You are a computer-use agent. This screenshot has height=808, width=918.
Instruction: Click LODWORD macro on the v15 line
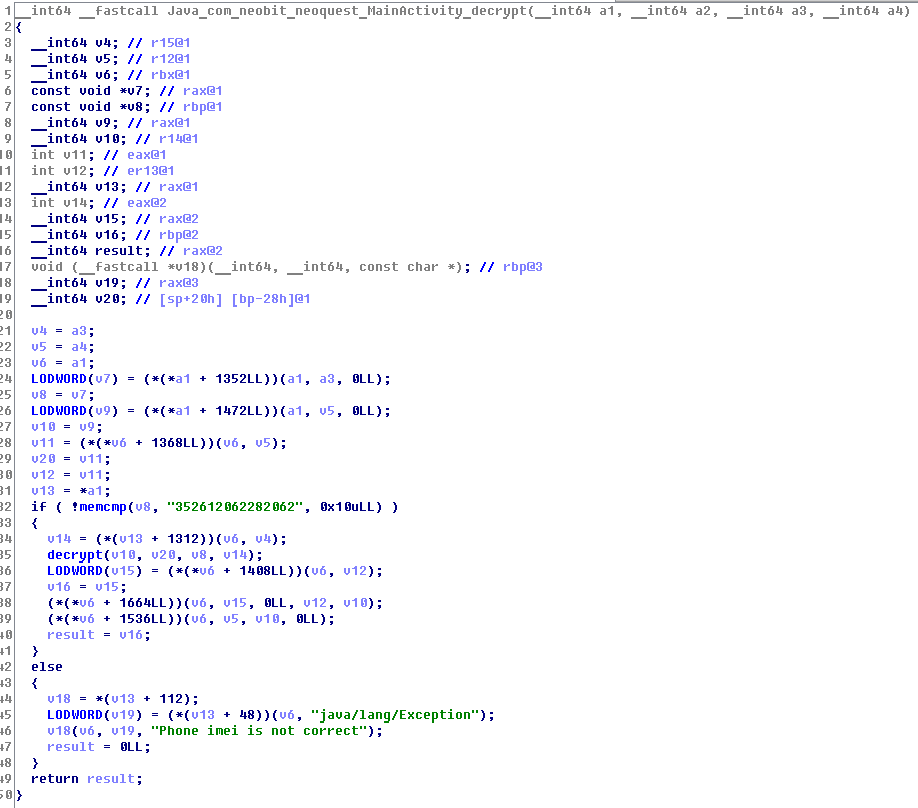pyautogui.click(x=75, y=570)
